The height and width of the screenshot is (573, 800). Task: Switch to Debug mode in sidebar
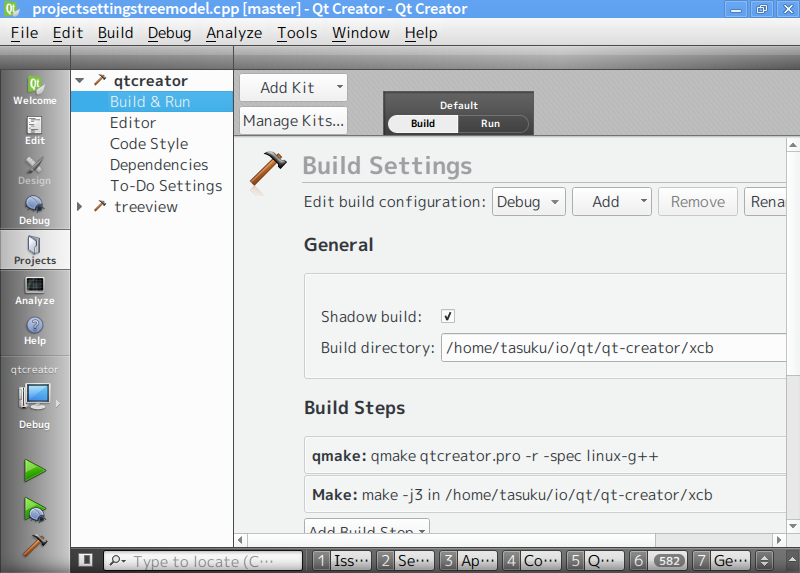[35, 210]
